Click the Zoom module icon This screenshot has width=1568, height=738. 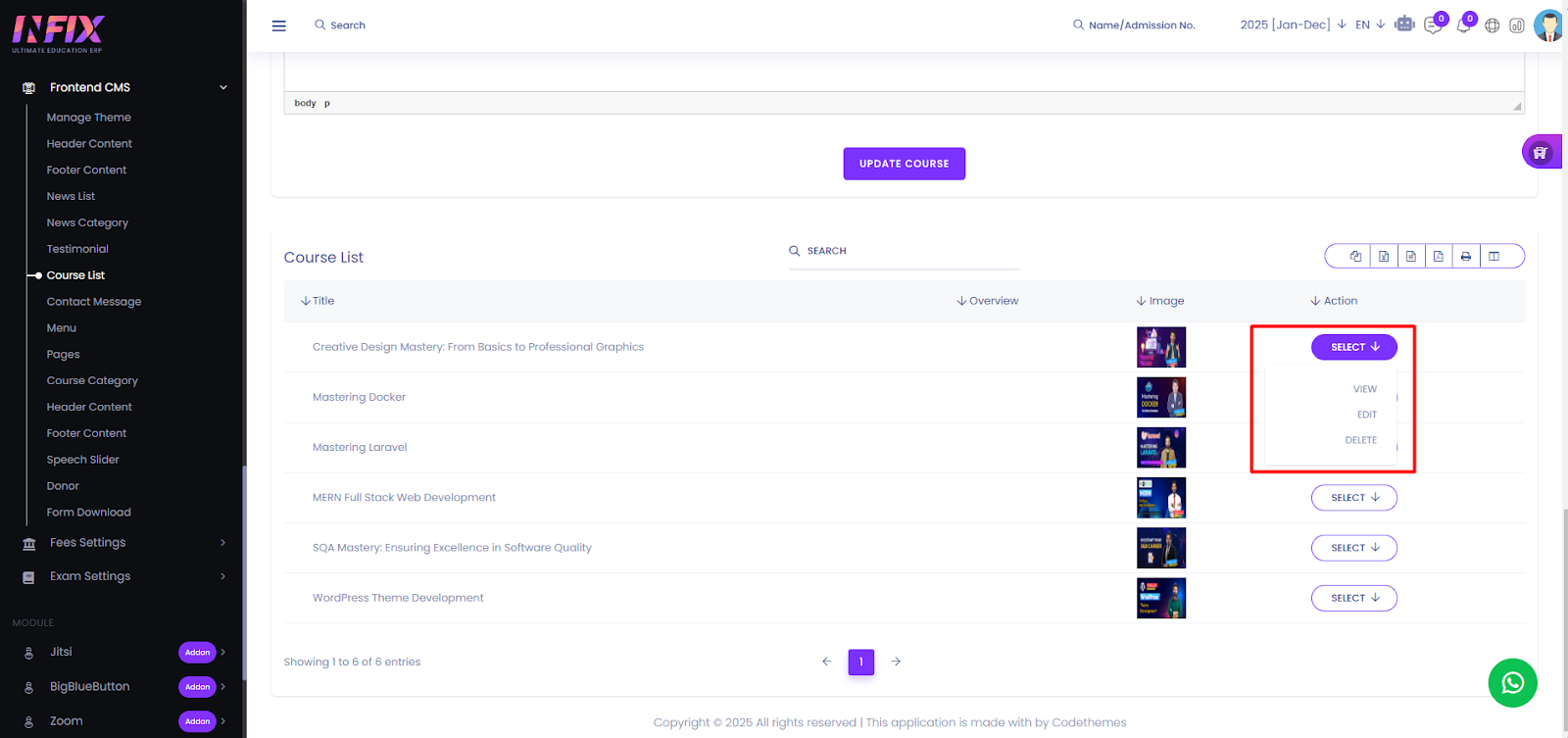pos(28,722)
